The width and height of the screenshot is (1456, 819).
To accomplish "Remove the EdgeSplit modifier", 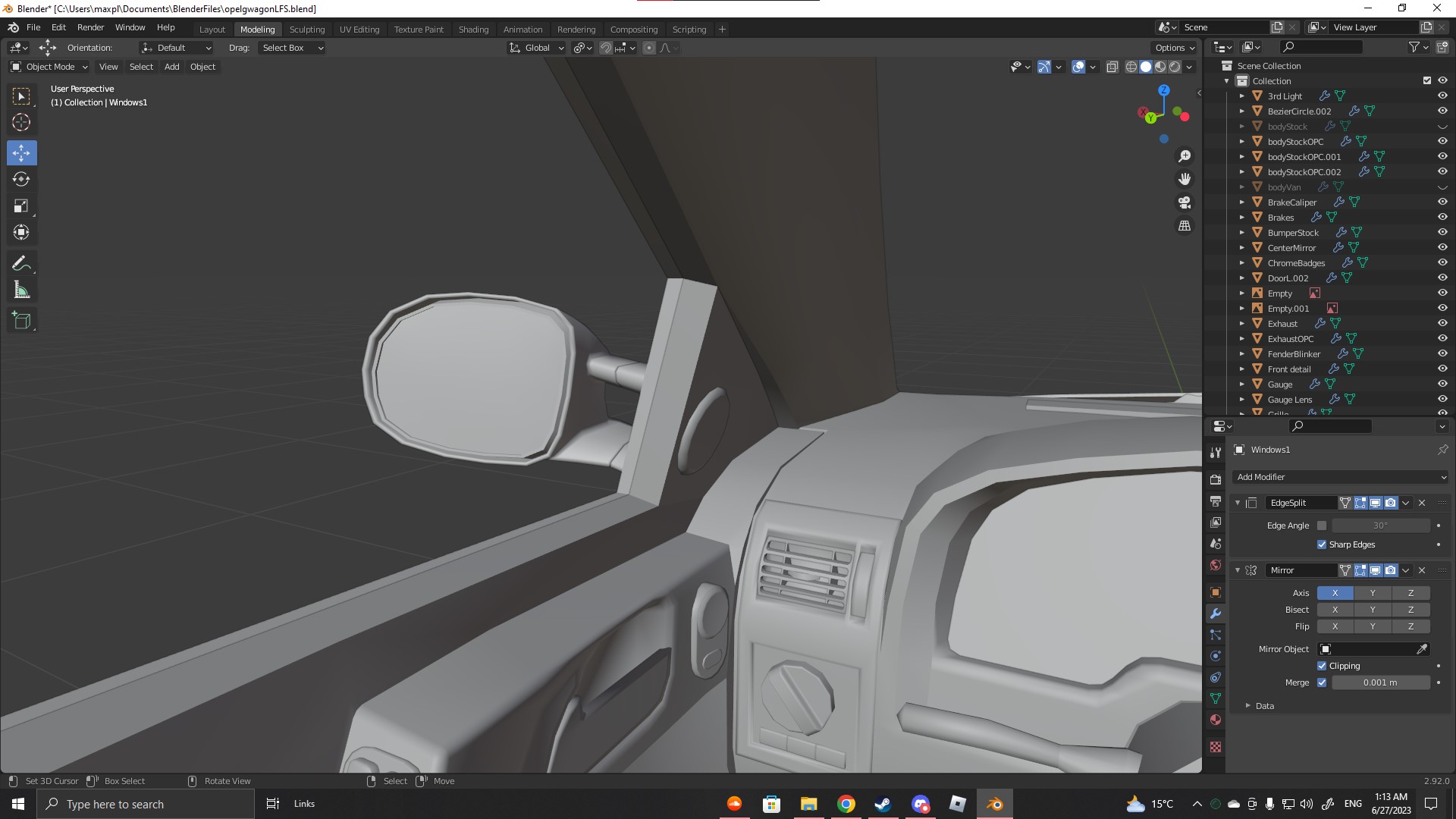I will pyautogui.click(x=1422, y=503).
